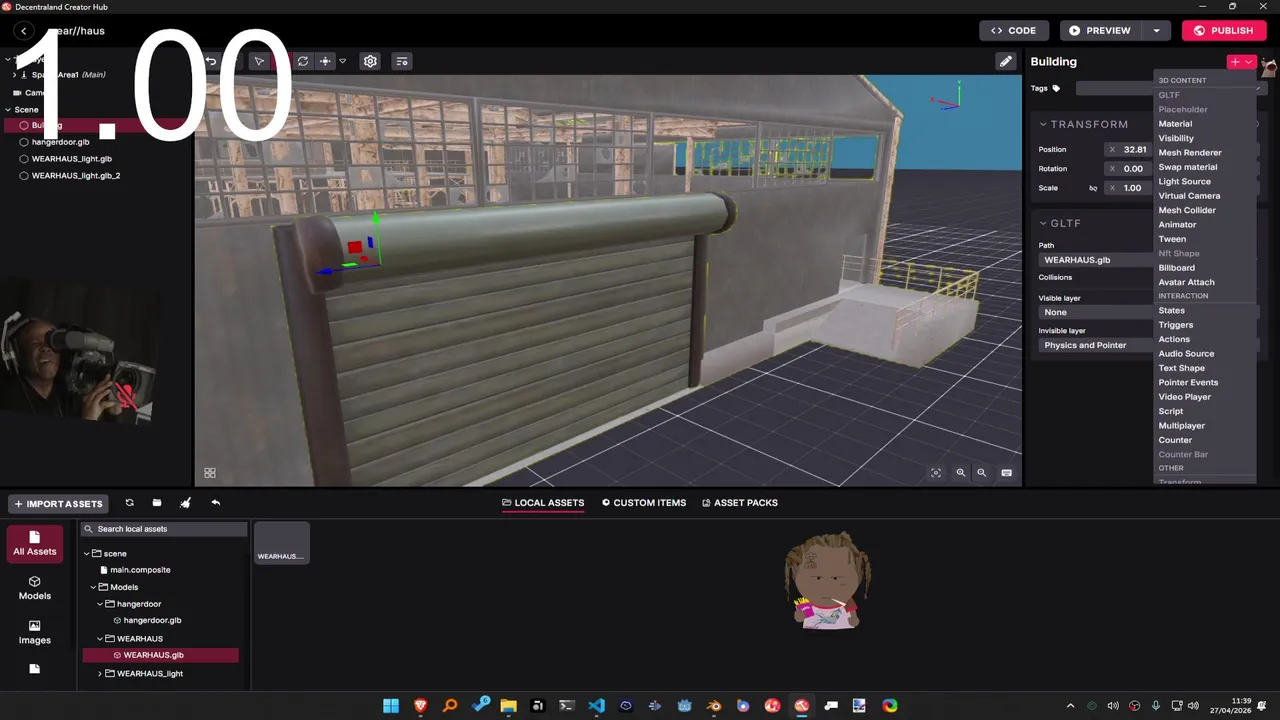Open the Visible layer None dropdown
This screenshot has height=720, width=1280.
pyautogui.click(x=1095, y=312)
